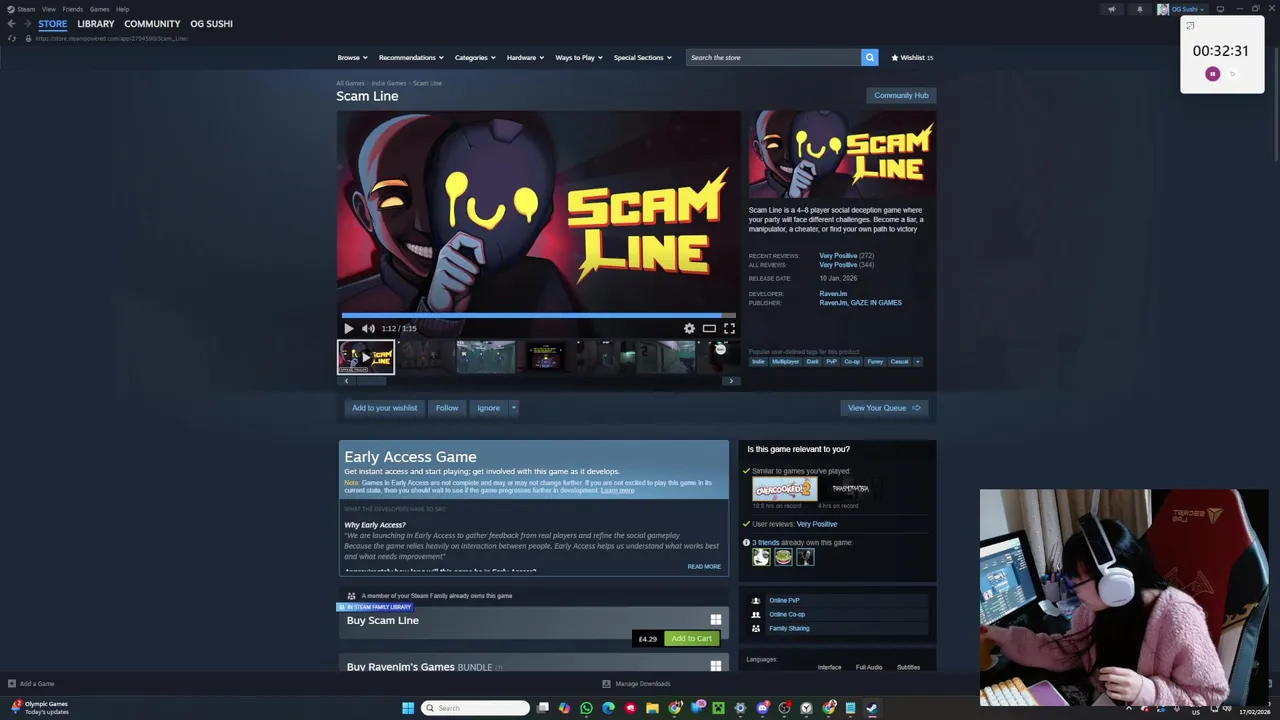Expand the Ways to Play menu
Screen dimensions: 1280x720
pyautogui.click(x=579, y=57)
